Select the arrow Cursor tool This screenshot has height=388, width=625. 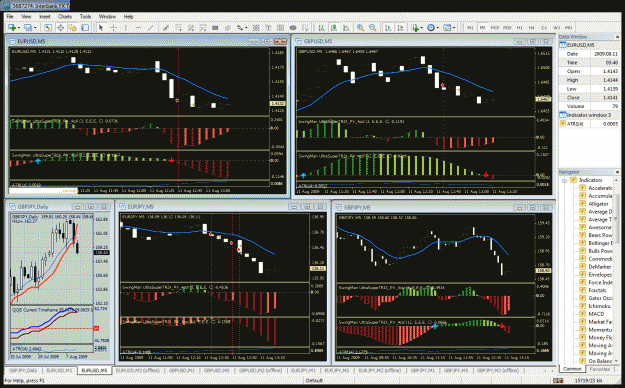101,28
